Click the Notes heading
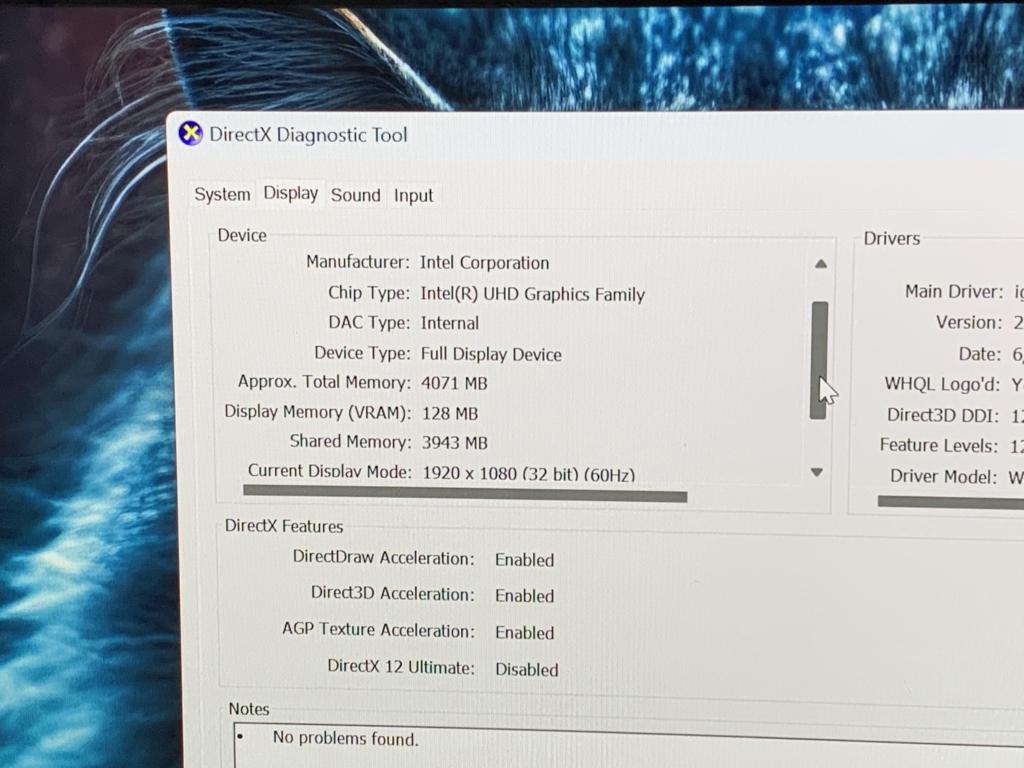 tap(249, 709)
